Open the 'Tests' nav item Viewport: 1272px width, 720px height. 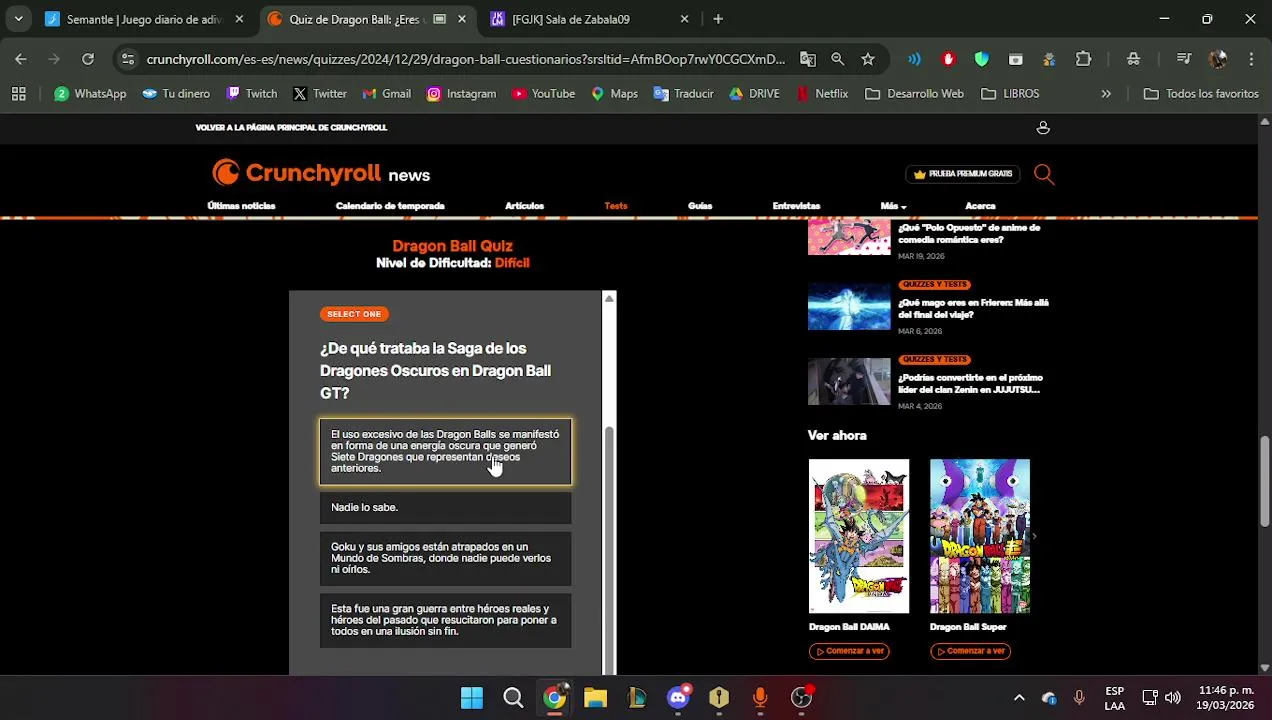pyautogui.click(x=616, y=206)
